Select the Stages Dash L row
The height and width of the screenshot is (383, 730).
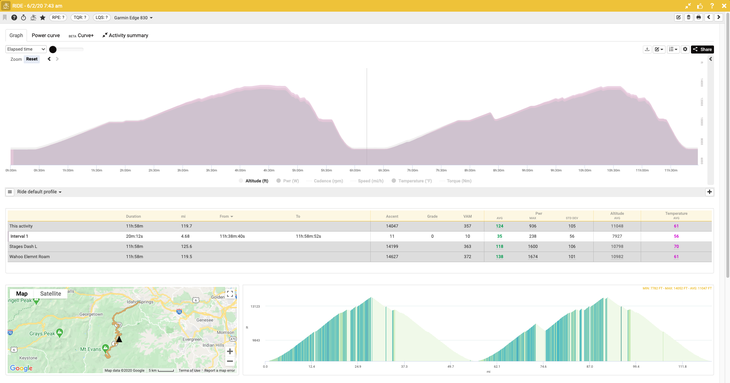[359, 247]
